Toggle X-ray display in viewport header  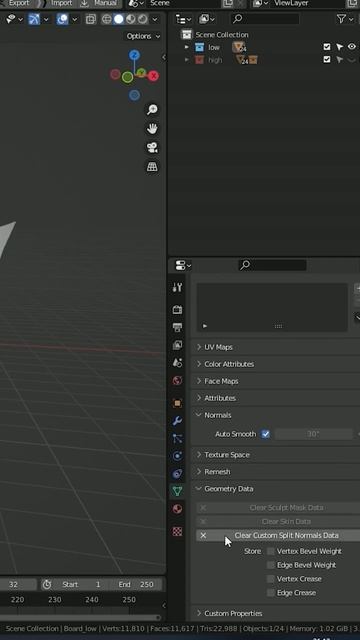(x=91, y=19)
